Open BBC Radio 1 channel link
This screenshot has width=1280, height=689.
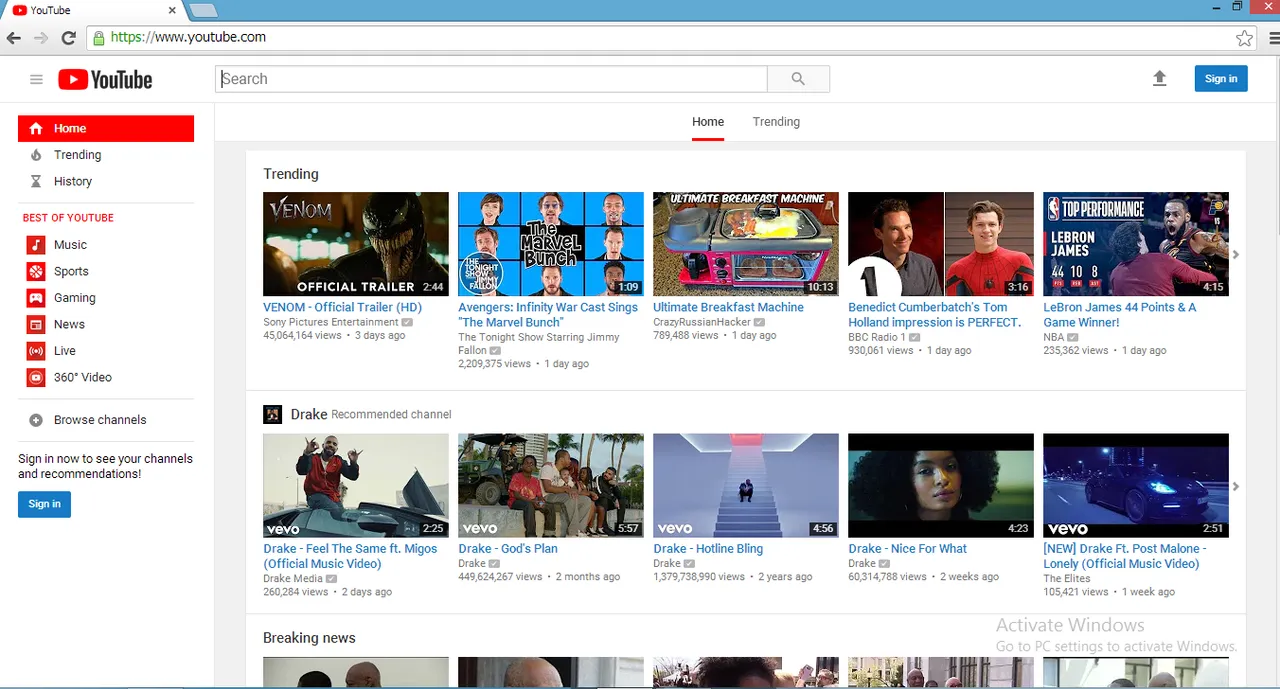(876, 337)
